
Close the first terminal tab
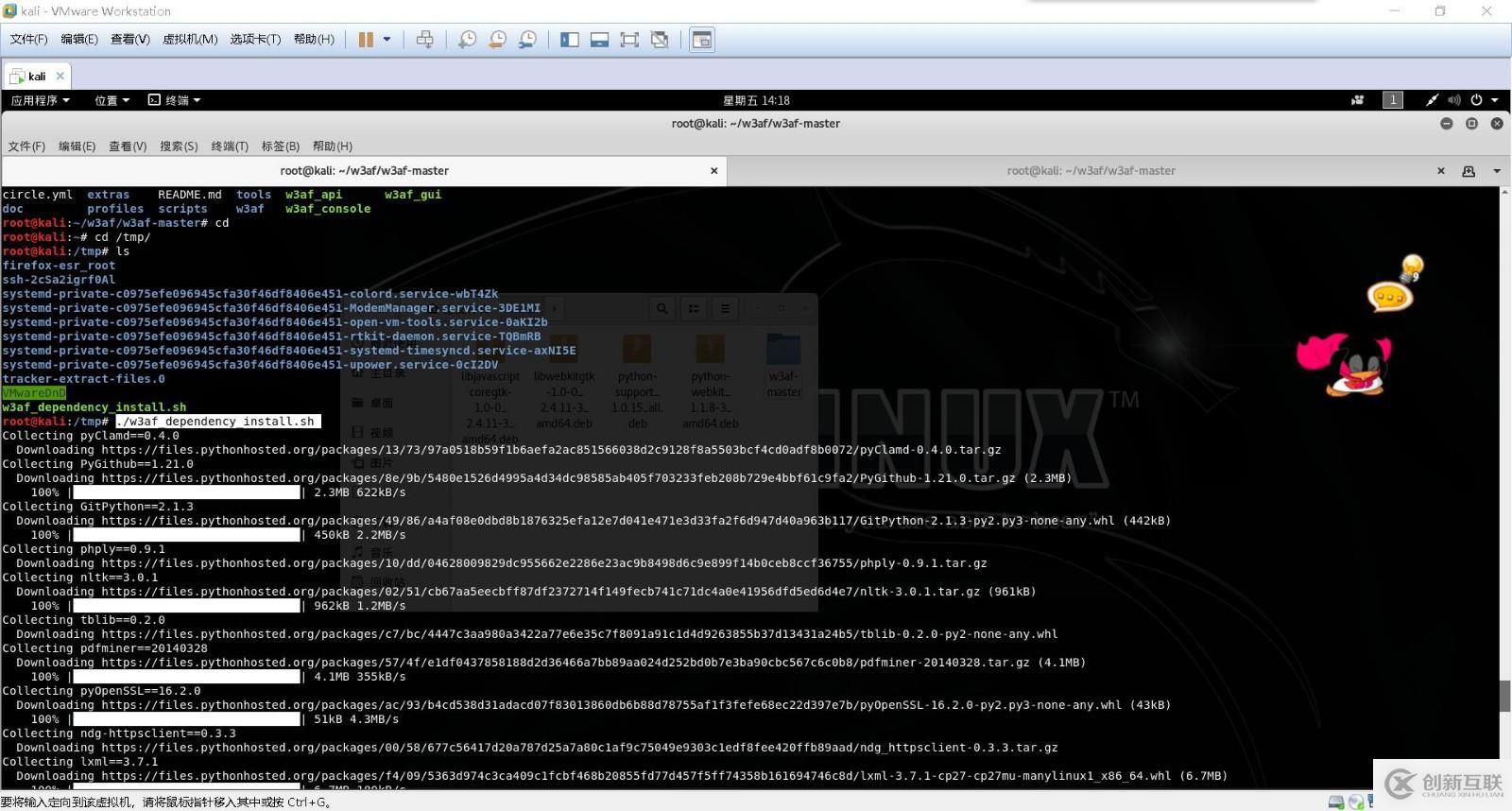(x=714, y=171)
